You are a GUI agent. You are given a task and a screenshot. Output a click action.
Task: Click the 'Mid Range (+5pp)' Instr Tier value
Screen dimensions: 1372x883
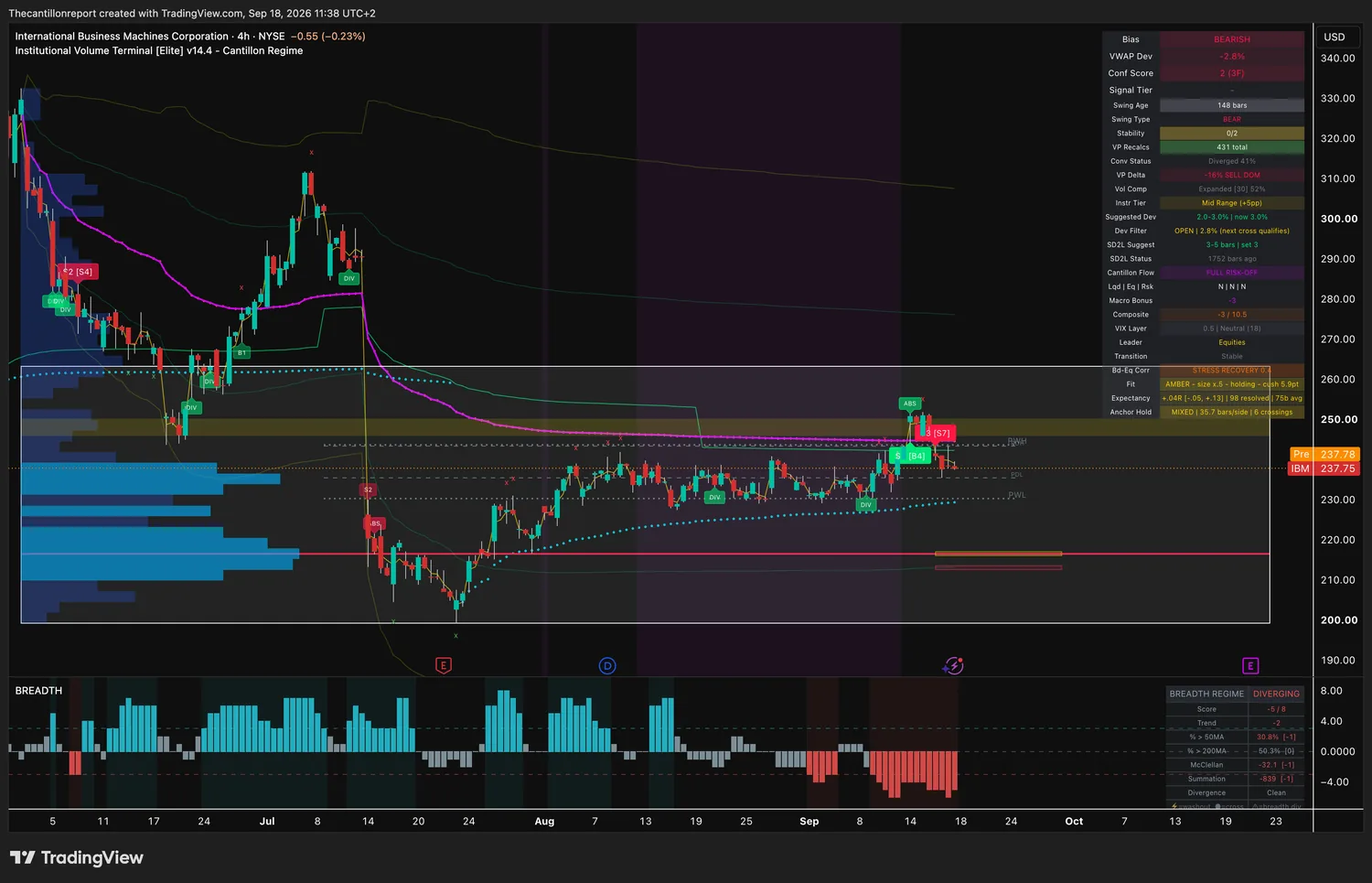1232,203
